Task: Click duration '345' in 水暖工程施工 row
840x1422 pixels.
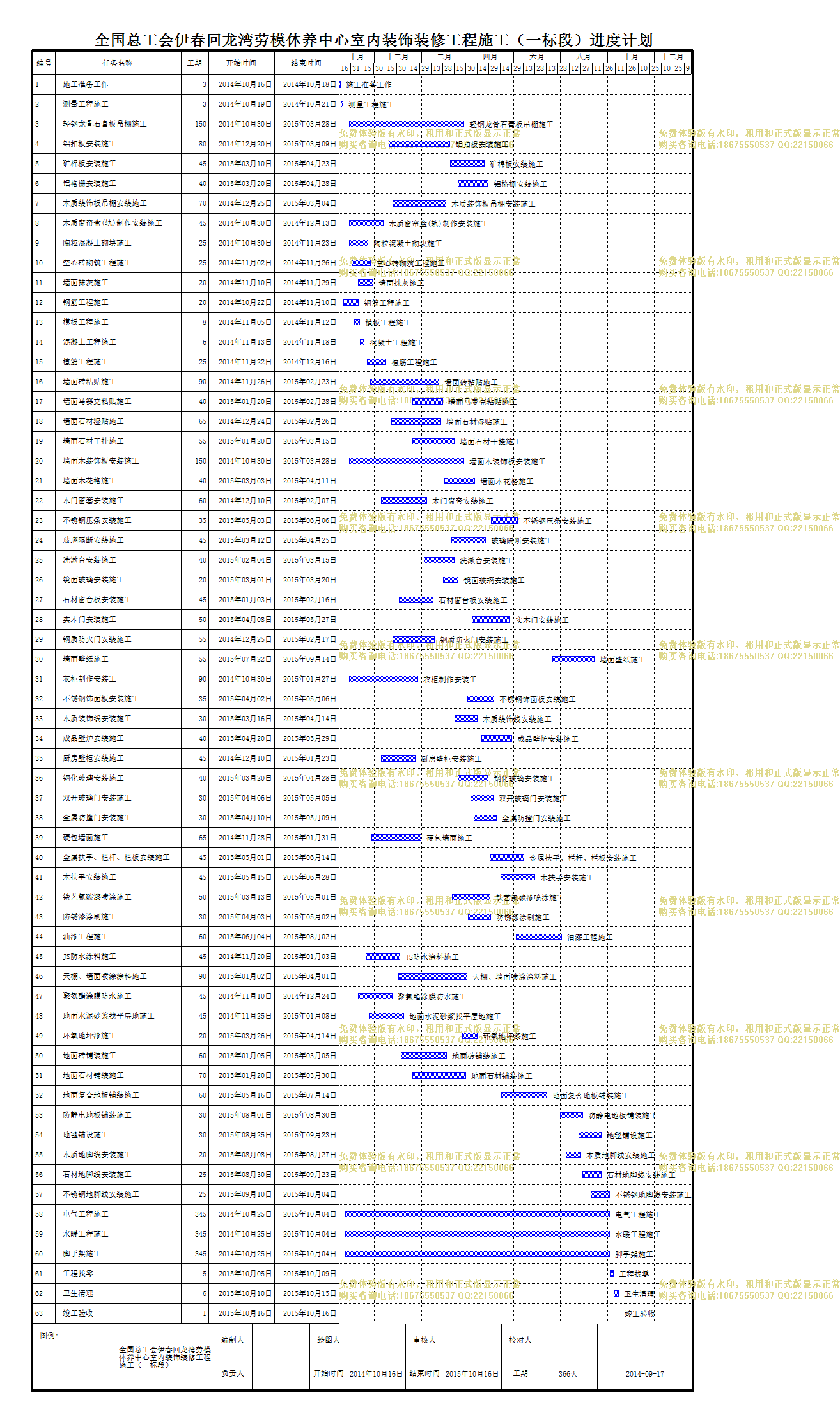Action: [201, 1234]
